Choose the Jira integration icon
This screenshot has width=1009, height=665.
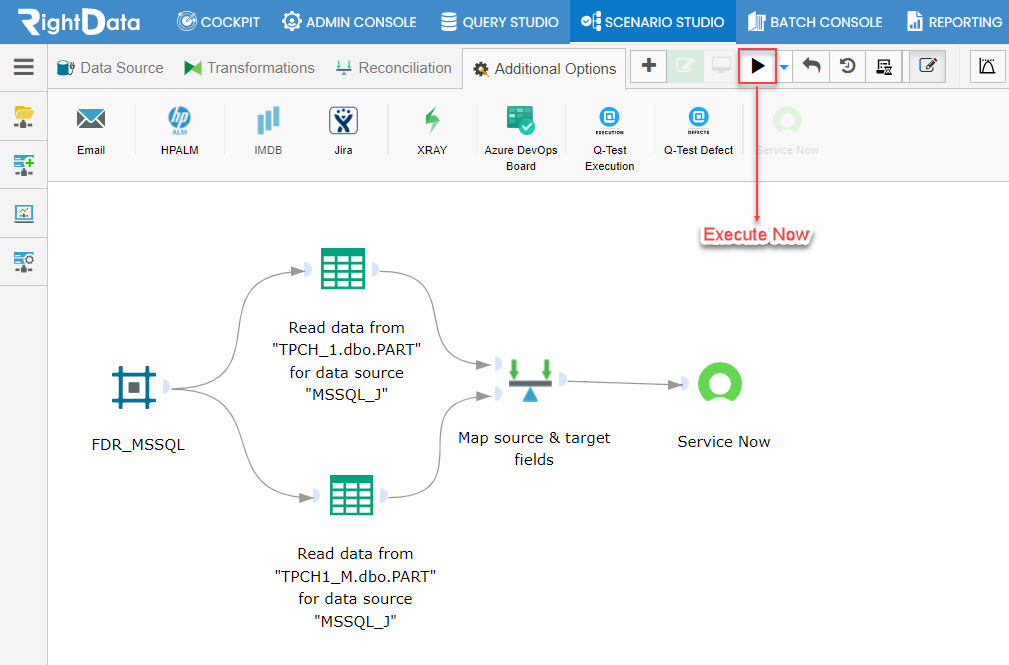click(x=343, y=120)
